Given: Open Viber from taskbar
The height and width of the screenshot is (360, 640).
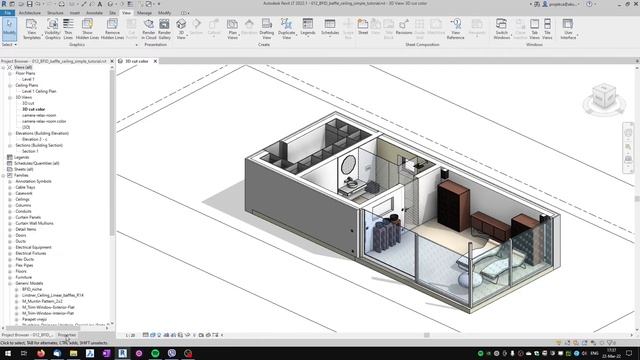Looking at the screenshot, I should pos(172,353).
